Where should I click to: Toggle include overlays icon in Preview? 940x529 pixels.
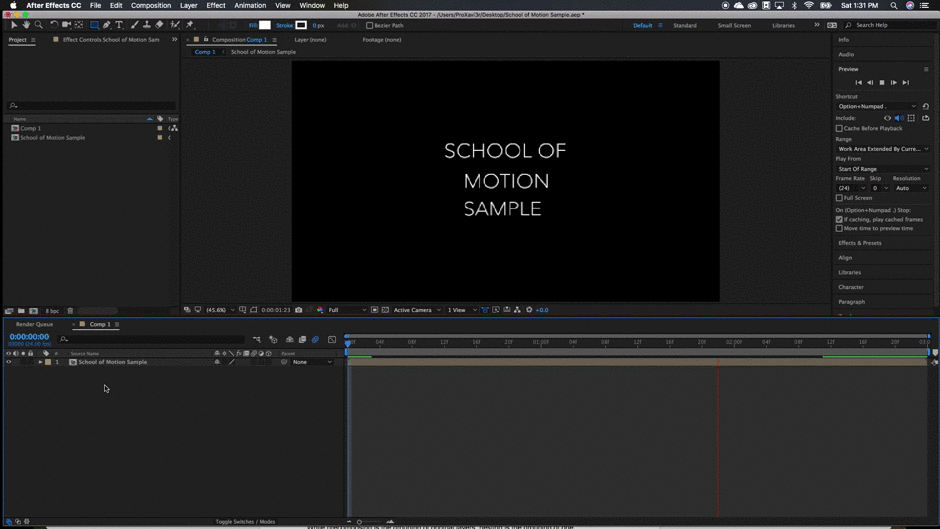click(x=911, y=118)
